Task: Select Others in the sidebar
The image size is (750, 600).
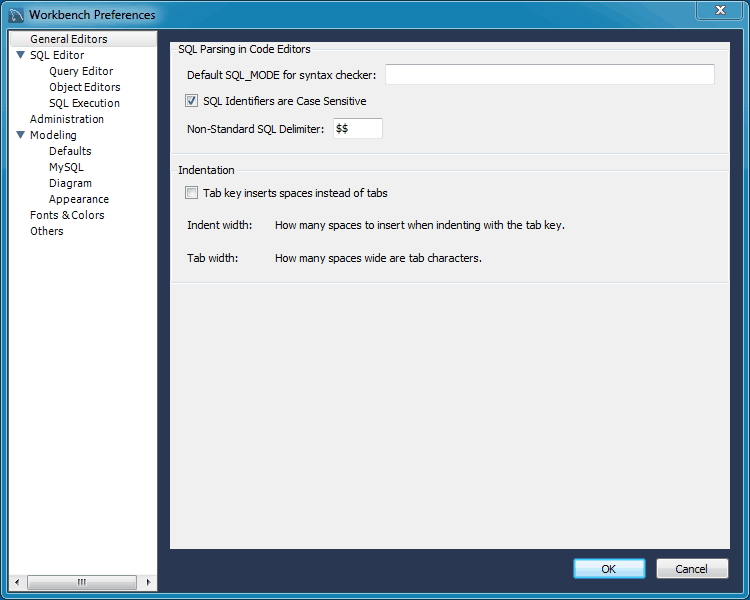Action: coord(46,231)
